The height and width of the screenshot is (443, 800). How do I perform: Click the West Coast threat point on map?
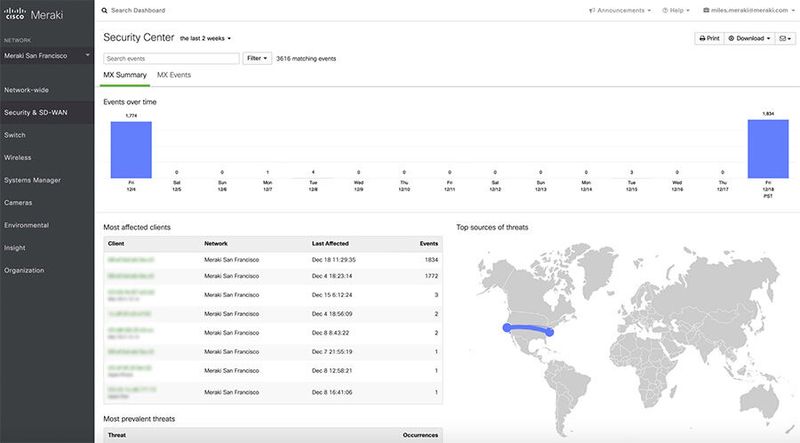coord(507,328)
